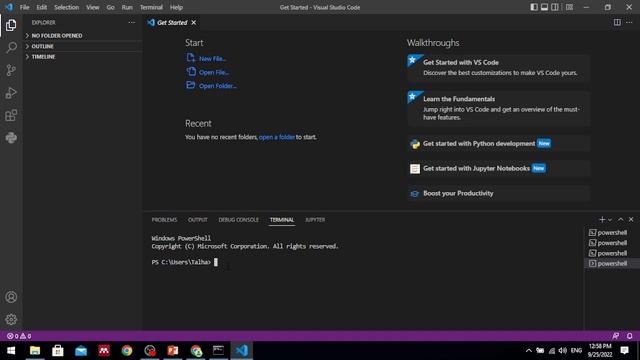Click the errors and warnings status indicator
Image resolution: width=640 pixels, height=360 pixels.
click(19, 336)
